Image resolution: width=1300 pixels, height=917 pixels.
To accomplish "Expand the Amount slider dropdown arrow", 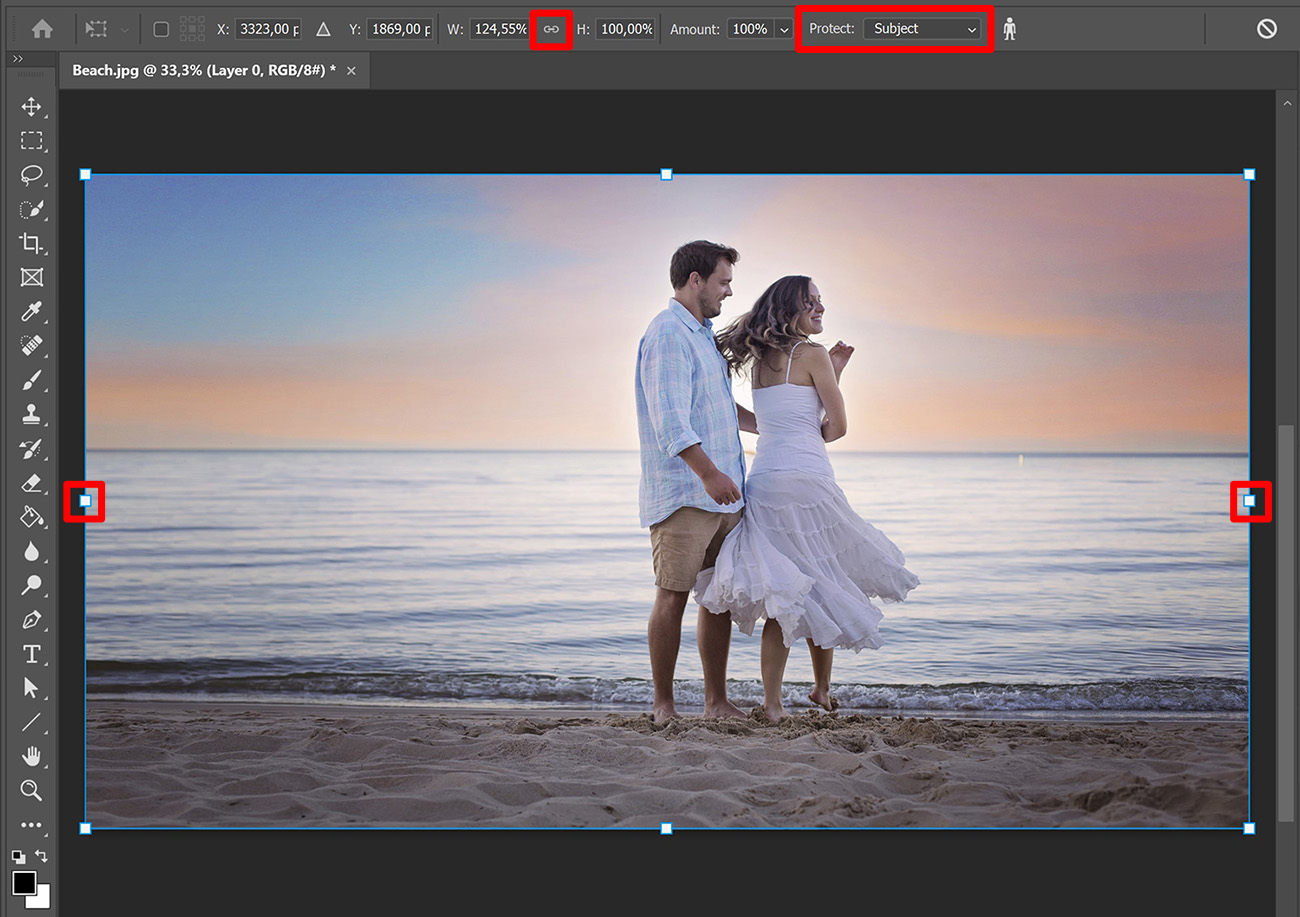I will [x=782, y=29].
